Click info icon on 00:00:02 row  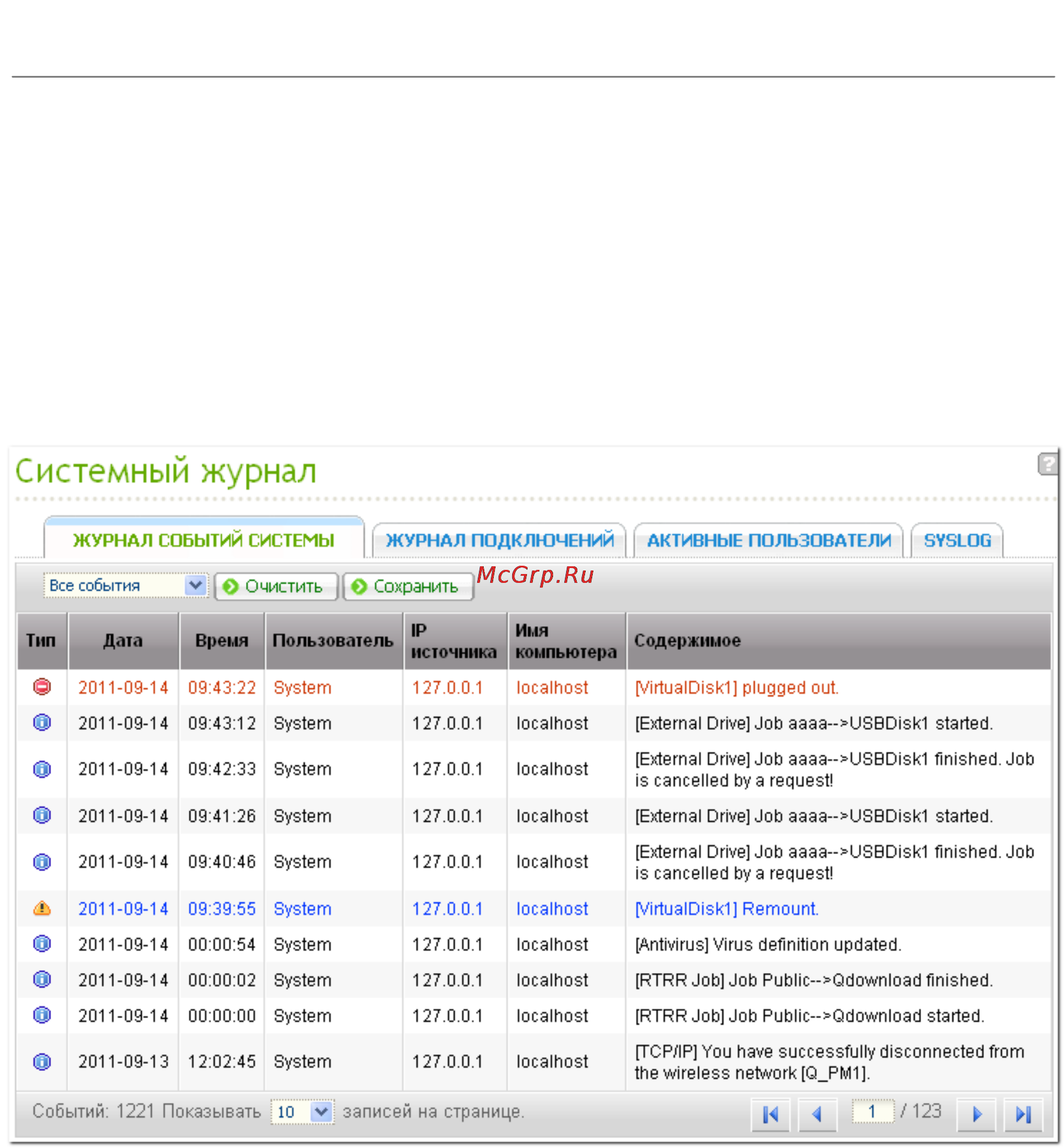click(42, 979)
